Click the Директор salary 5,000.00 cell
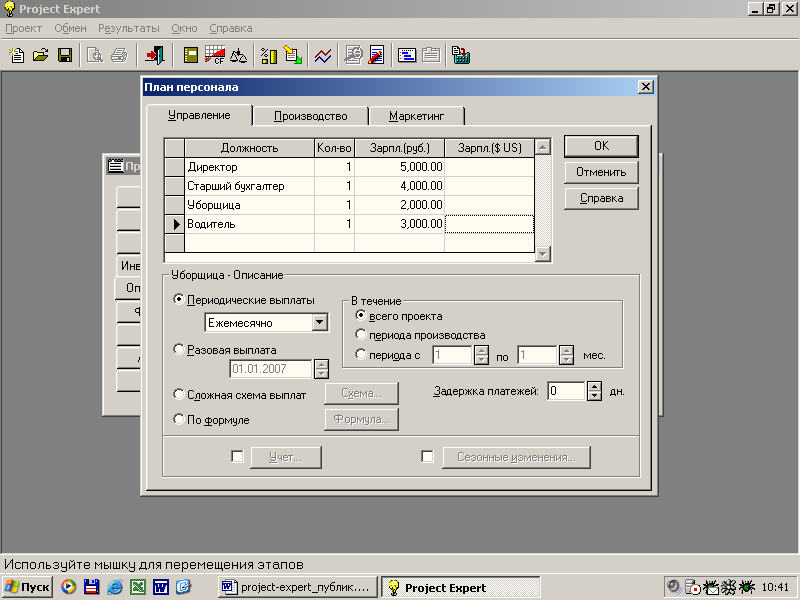Screen dimensions: 800x600 pyautogui.click(x=399, y=167)
